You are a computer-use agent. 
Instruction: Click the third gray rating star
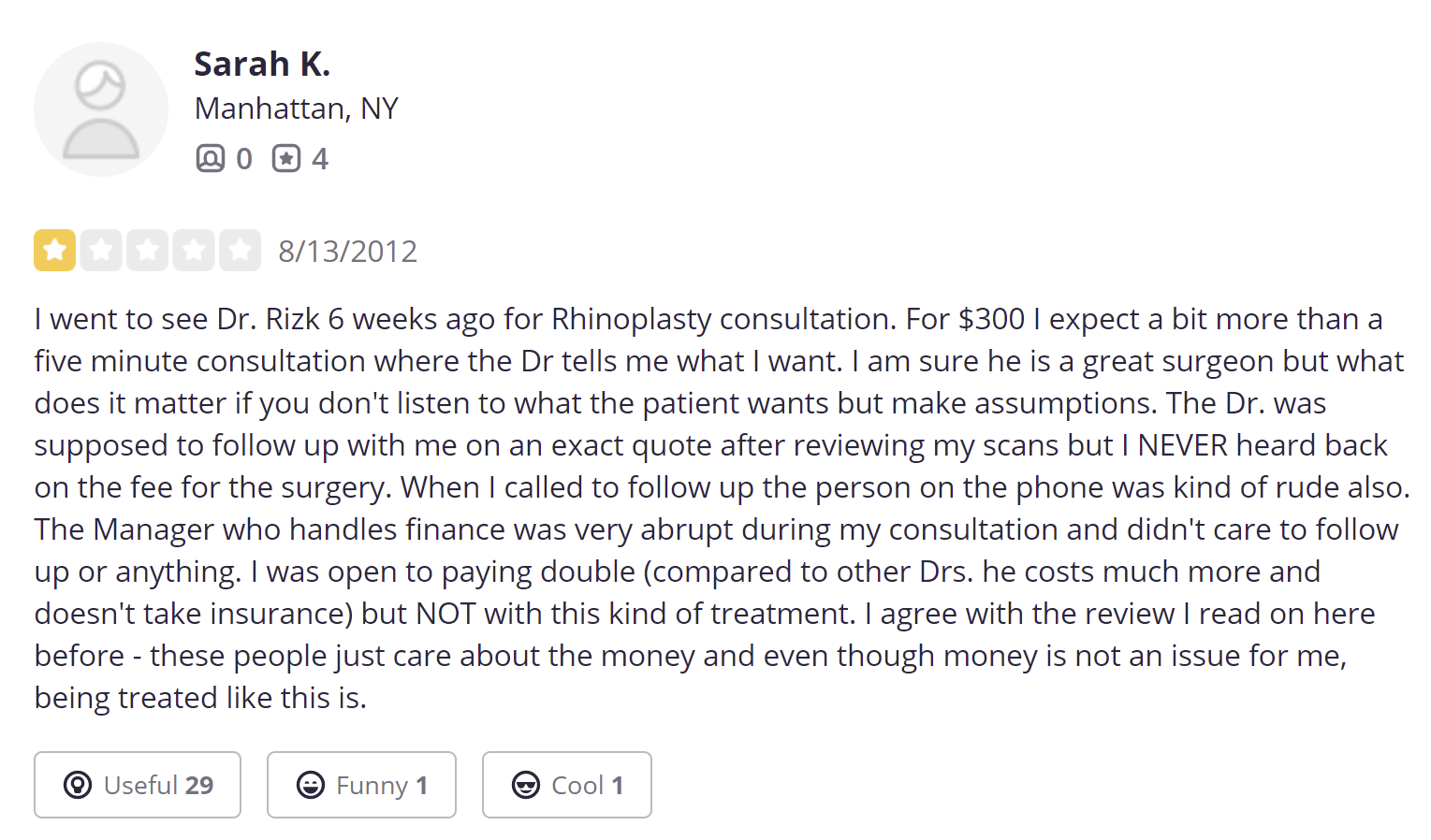pos(147,250)
